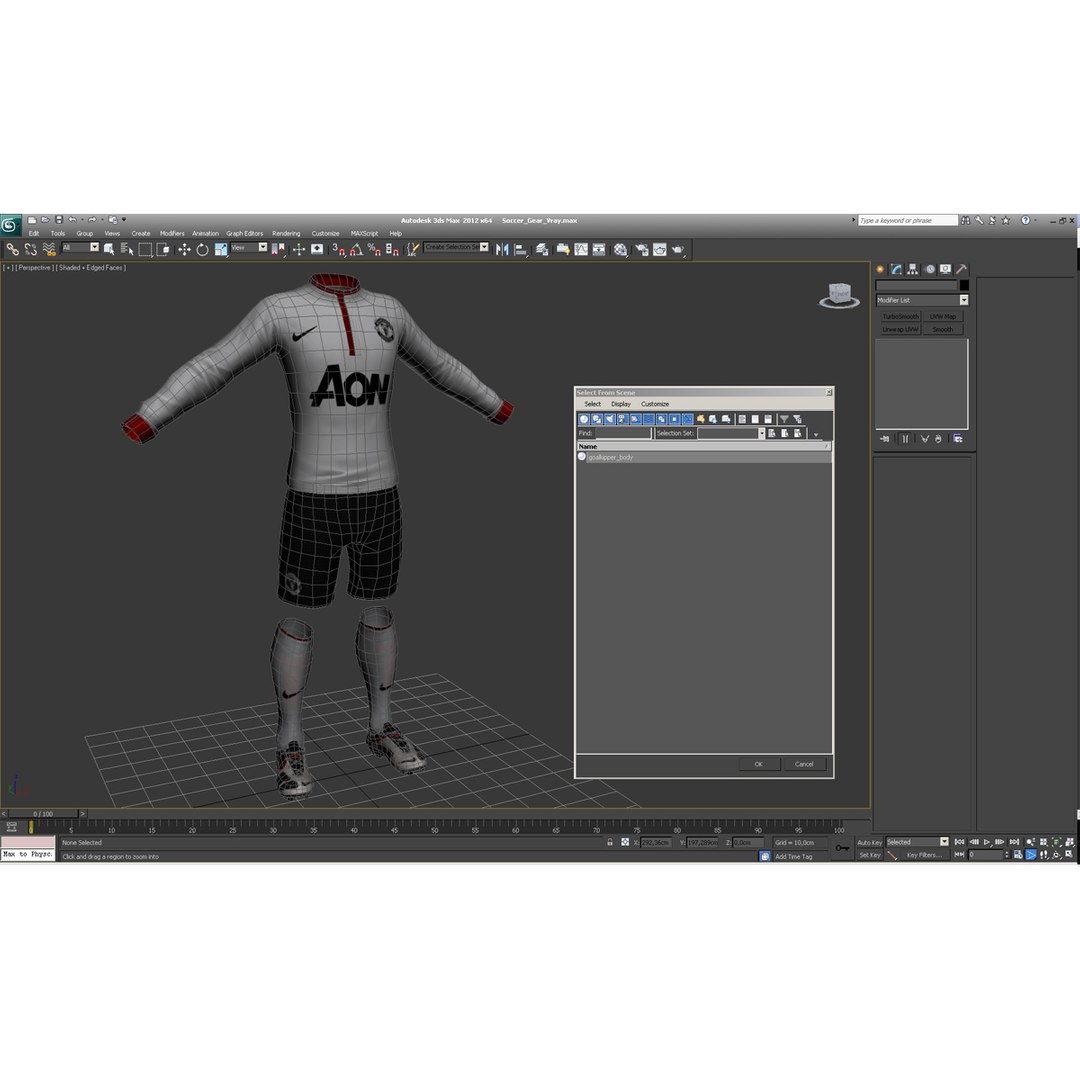Click the Name column header

click(703, 446)
